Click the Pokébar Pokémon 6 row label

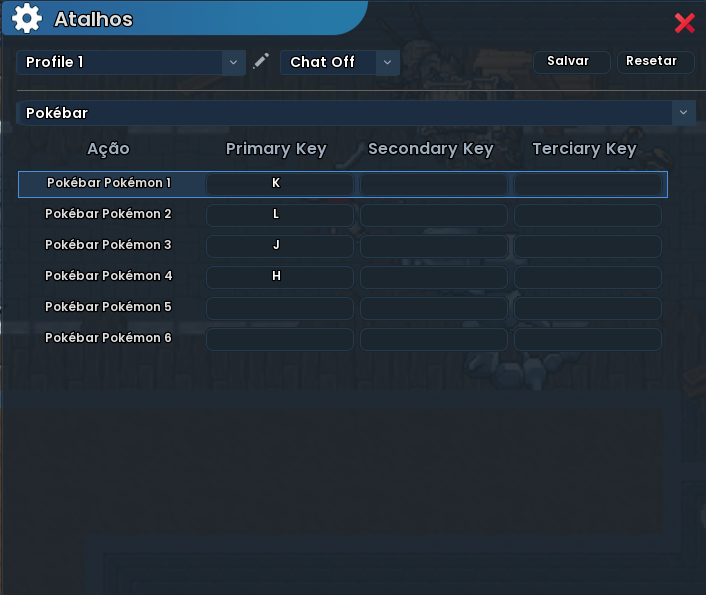point(108,338)
